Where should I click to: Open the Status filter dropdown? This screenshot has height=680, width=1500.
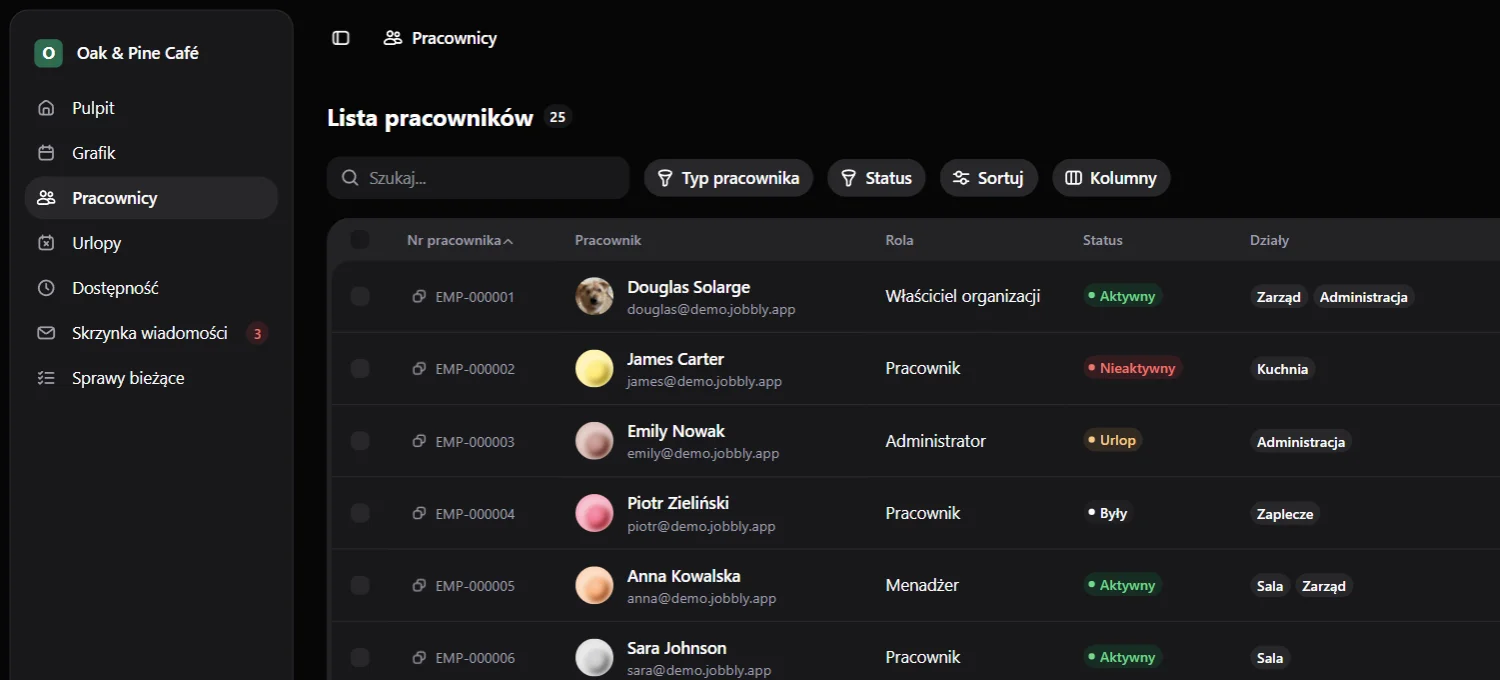pos(876,178)
